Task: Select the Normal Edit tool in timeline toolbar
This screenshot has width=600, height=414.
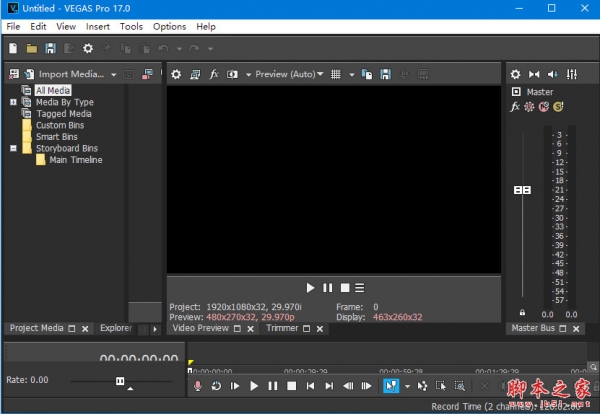Action: pyautogui.click(x=391, y=386)
